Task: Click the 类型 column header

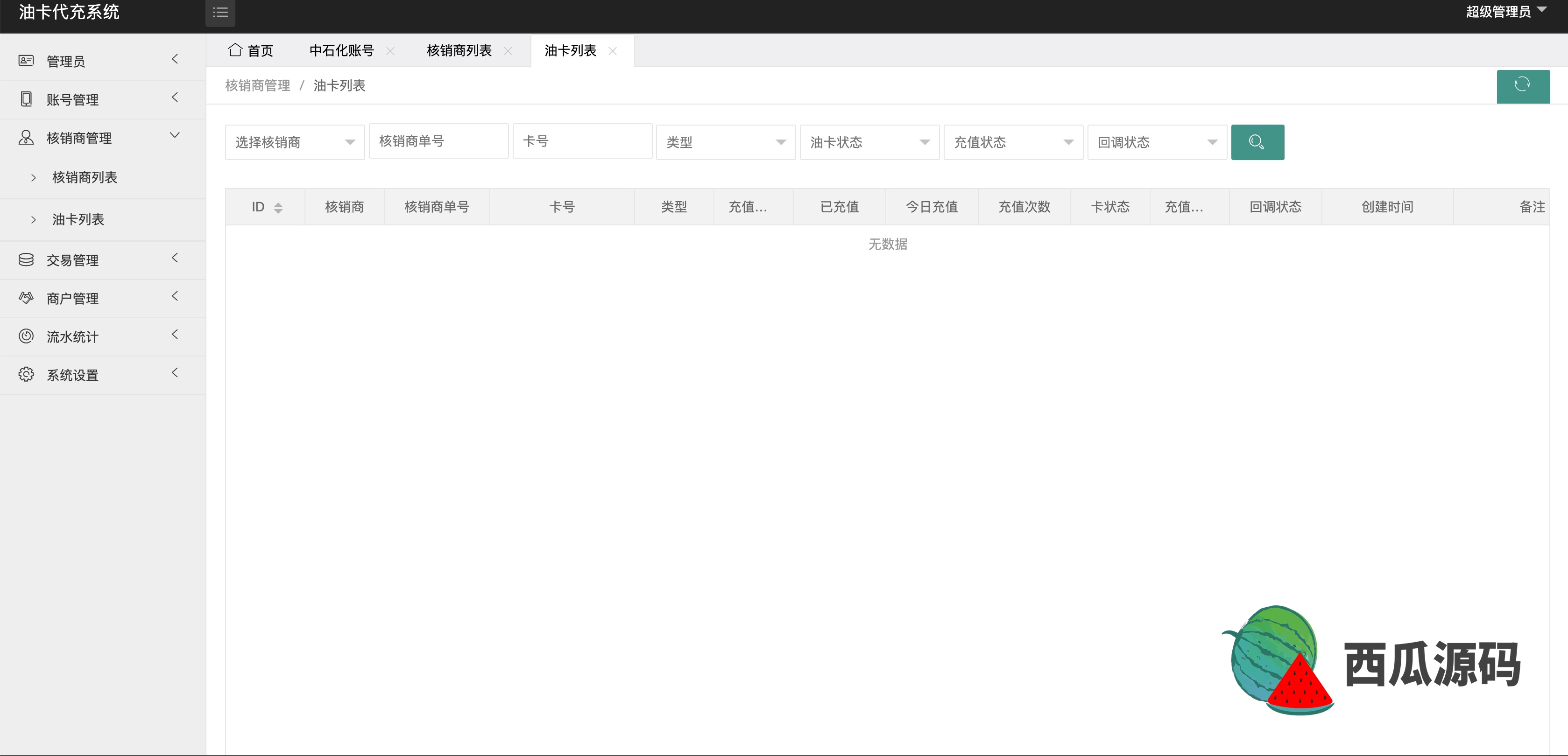Action: [674, 207]
